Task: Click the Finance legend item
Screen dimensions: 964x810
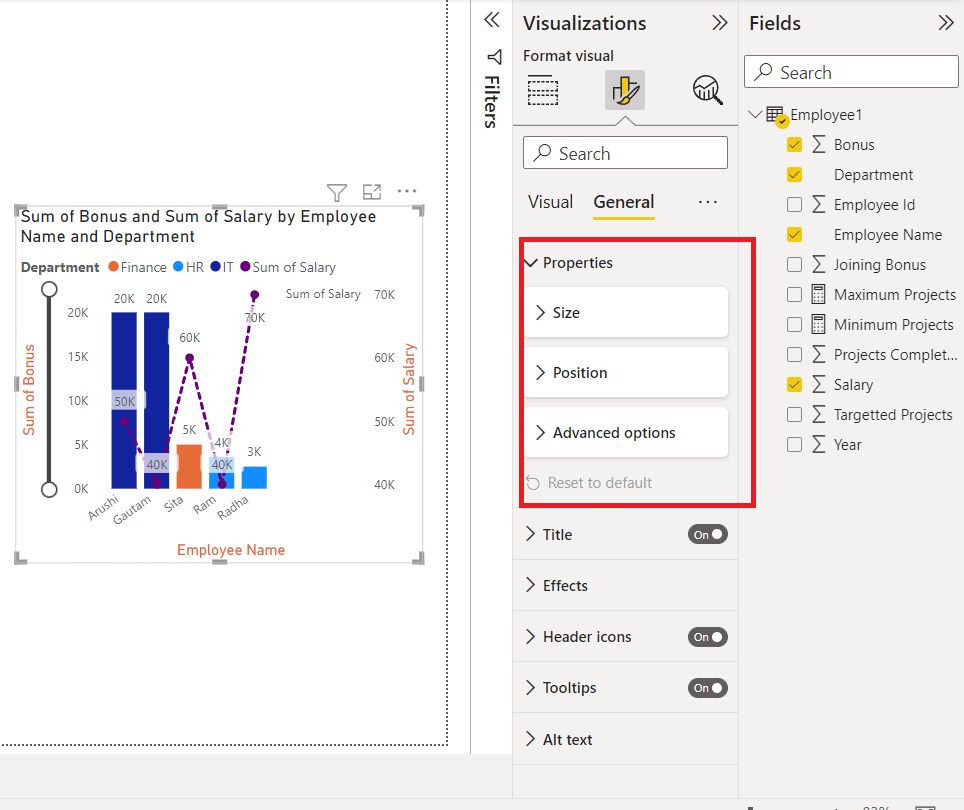Action: pos(137,267)
